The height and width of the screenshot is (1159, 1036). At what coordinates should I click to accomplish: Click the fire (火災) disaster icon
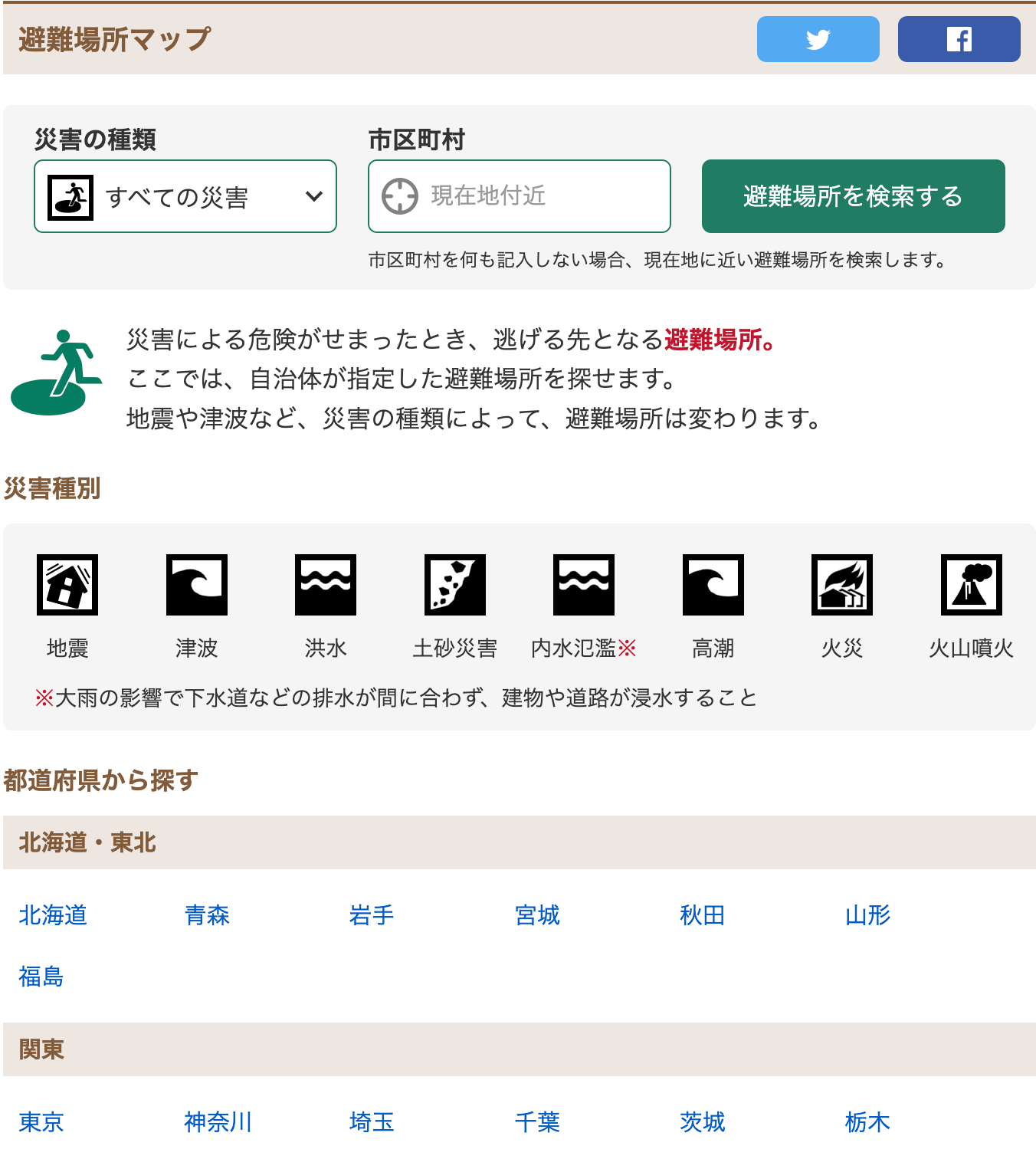pyautogui.click(x=842, y=585)
